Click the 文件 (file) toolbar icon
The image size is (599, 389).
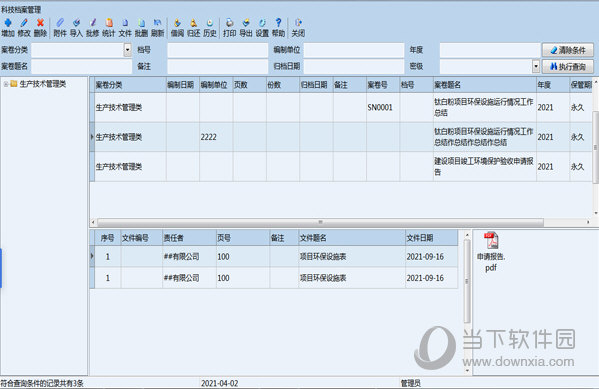click(x=125, y=28)
